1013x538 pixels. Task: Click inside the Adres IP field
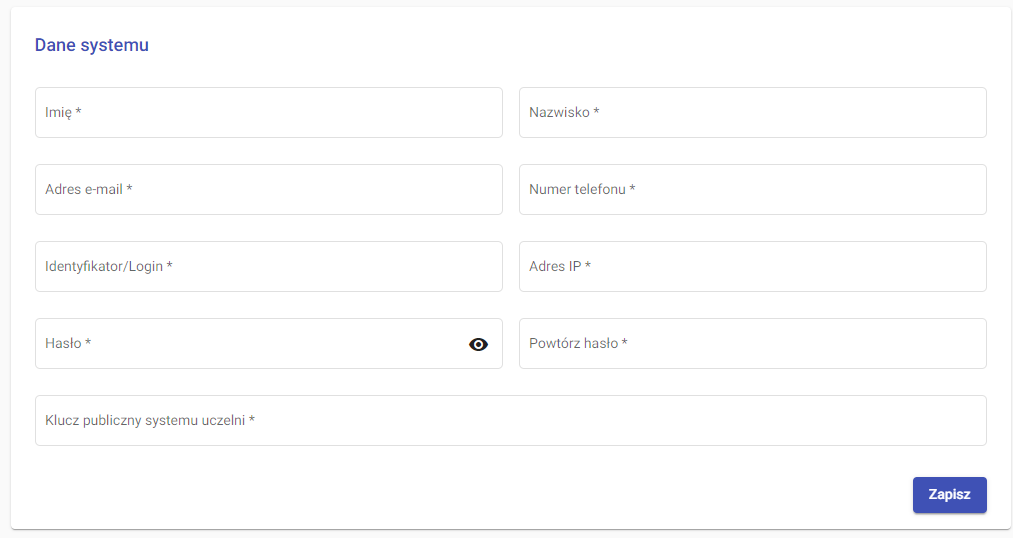pyautogui.click(x=780, y=267)
